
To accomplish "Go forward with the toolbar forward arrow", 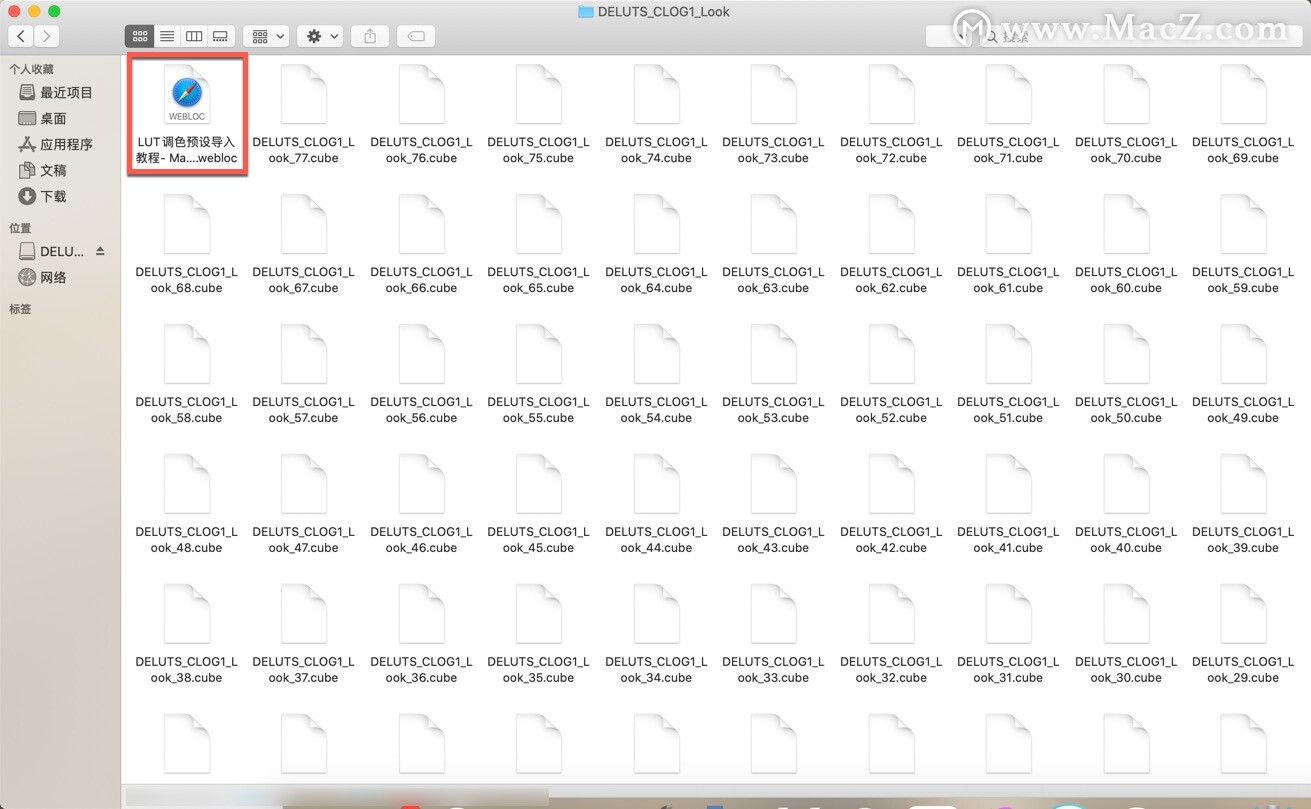I will click(46, 36).
